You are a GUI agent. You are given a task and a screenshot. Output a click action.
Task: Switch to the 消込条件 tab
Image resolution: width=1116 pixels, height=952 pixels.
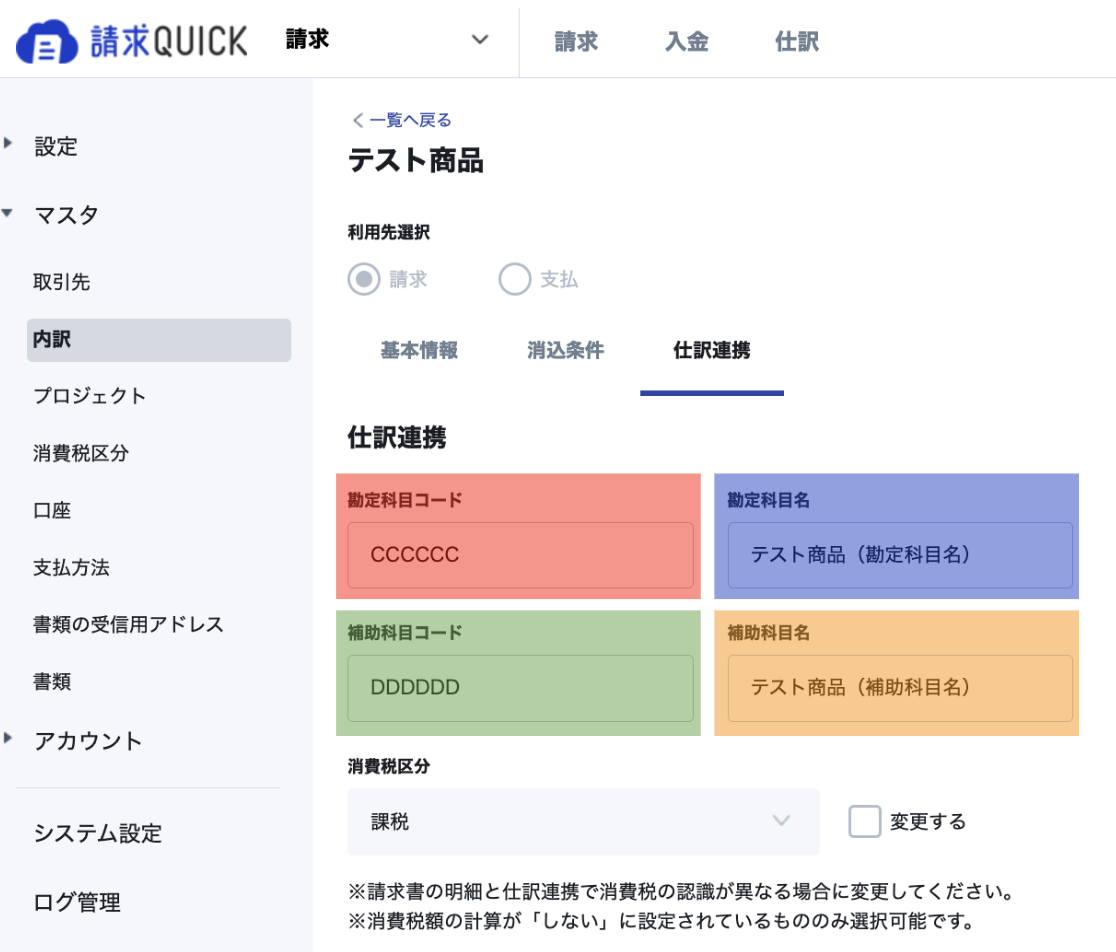565,350
